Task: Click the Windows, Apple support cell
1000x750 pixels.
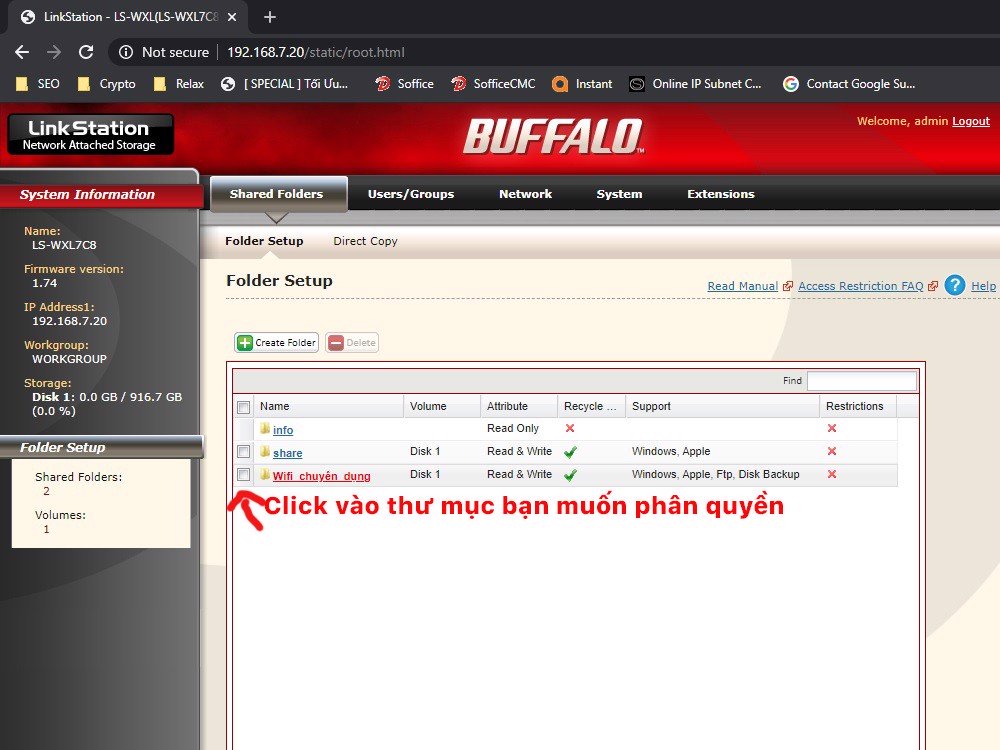Action: (671, 451)
